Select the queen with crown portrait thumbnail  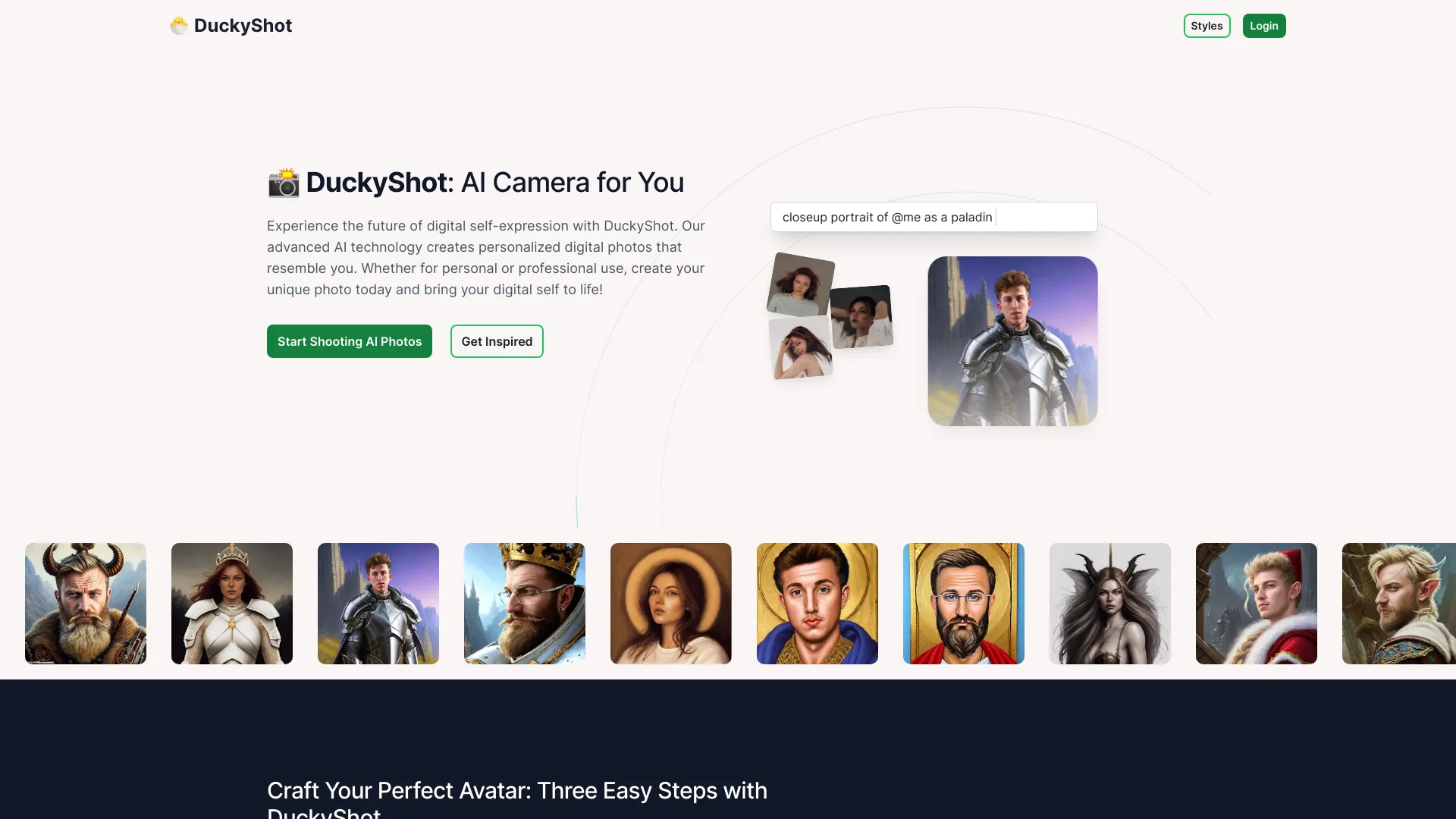tap(232, 603)
